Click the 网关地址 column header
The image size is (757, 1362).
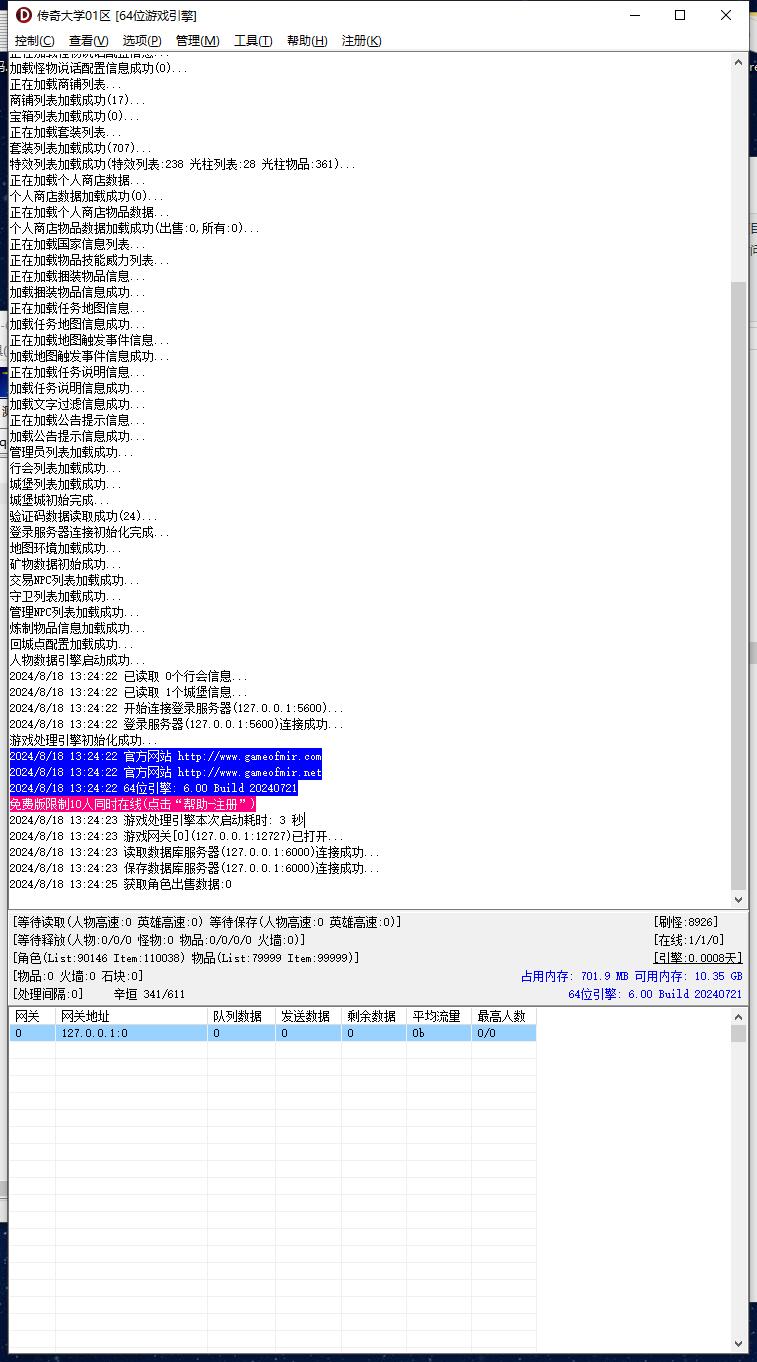131,1016
